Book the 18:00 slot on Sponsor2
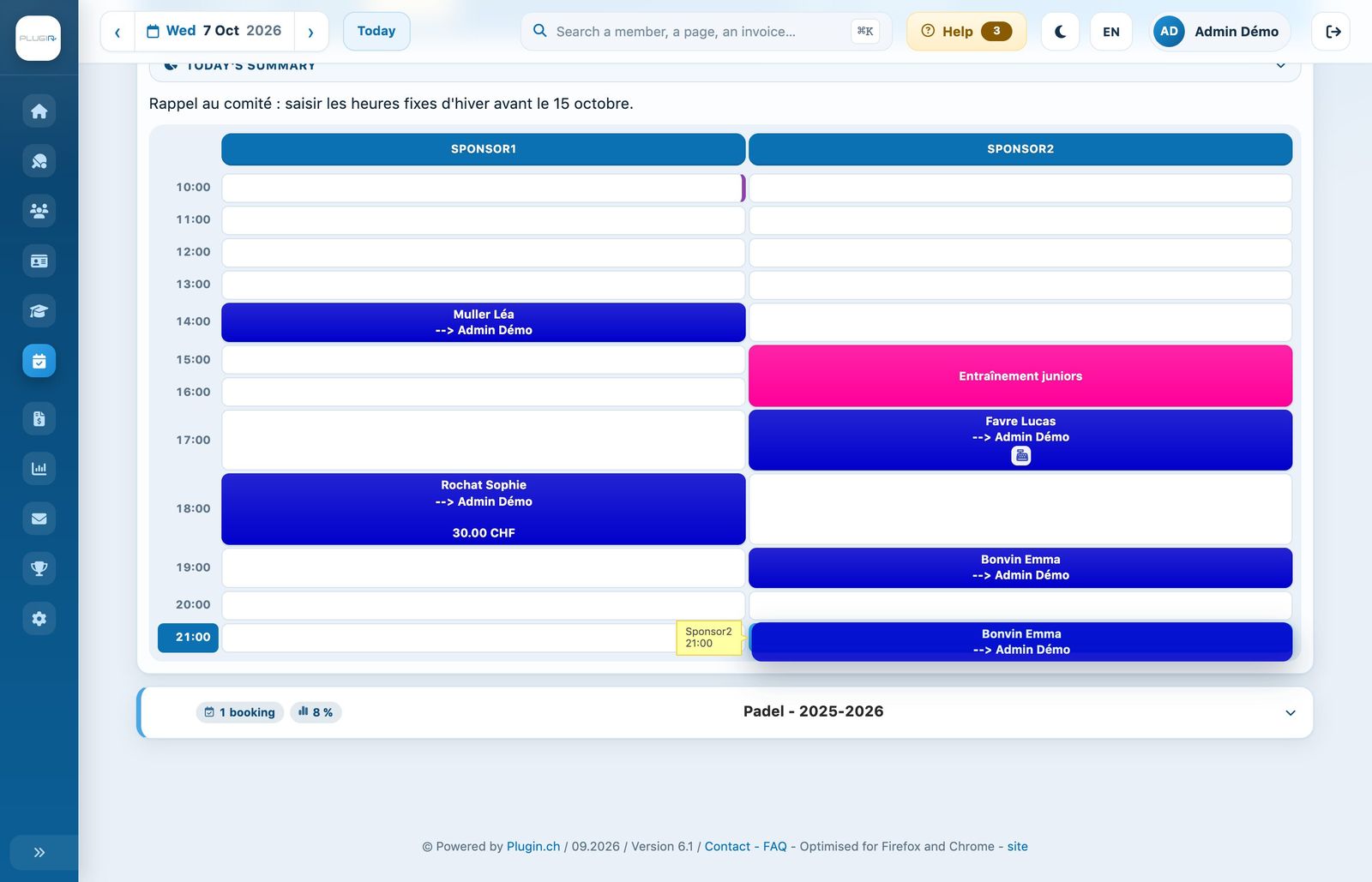Screen dimensions: 1372x882 click(1020, 509)
